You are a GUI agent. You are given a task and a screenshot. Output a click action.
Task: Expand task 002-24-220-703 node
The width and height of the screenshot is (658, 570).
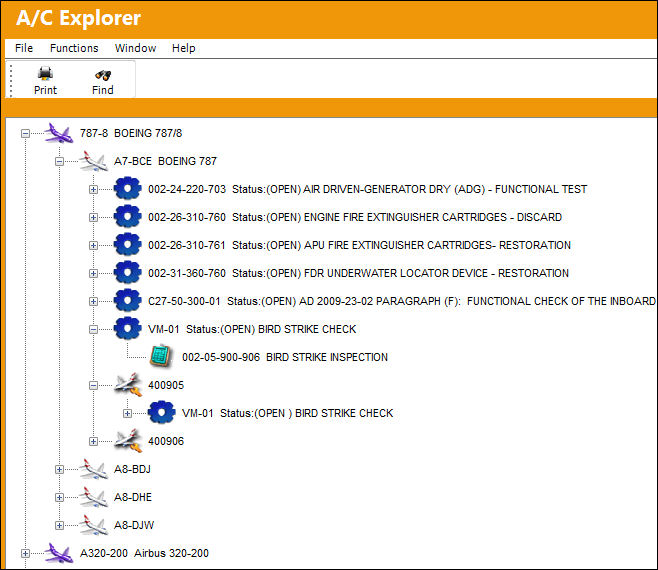(x=94, y=189)
